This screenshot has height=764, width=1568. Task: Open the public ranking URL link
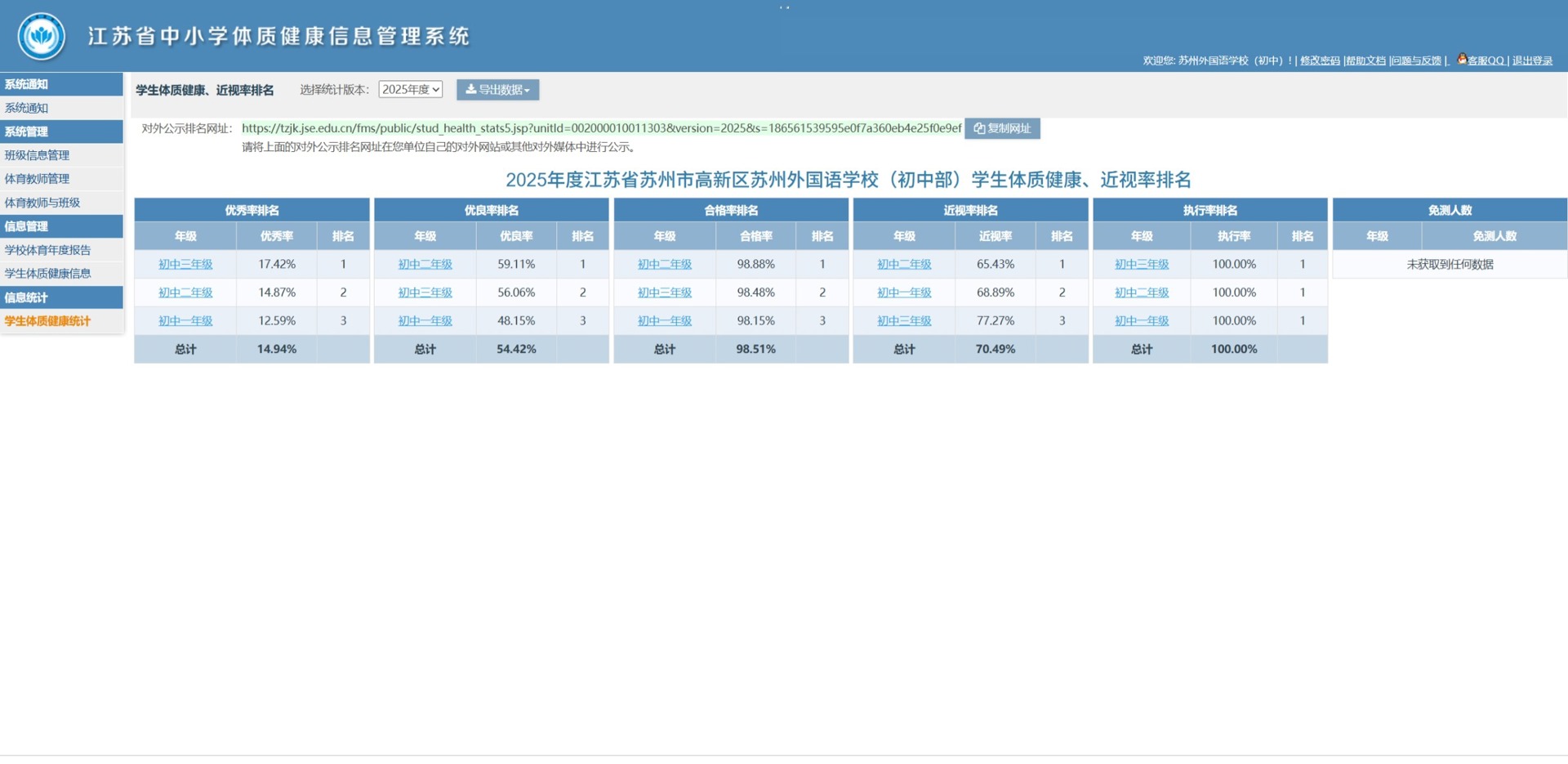click(601, 128)
